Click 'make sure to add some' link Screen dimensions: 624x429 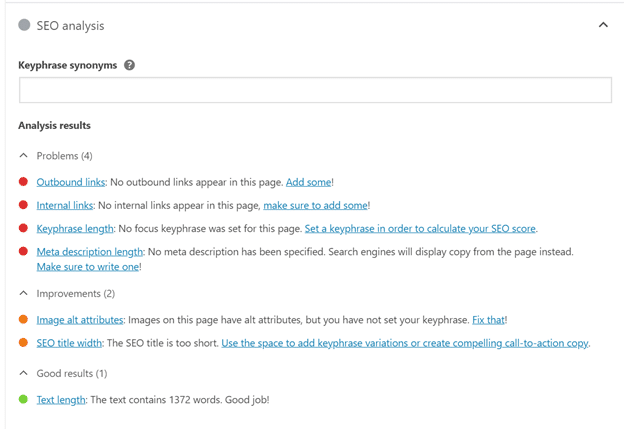coord(315,205)
